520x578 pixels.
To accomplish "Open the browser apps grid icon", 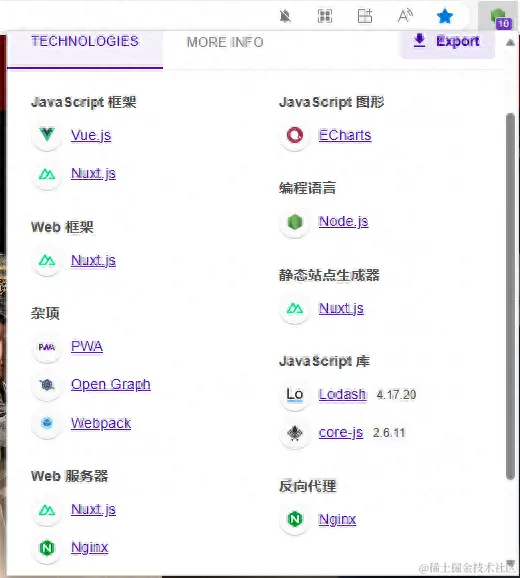I will point(325,16).
